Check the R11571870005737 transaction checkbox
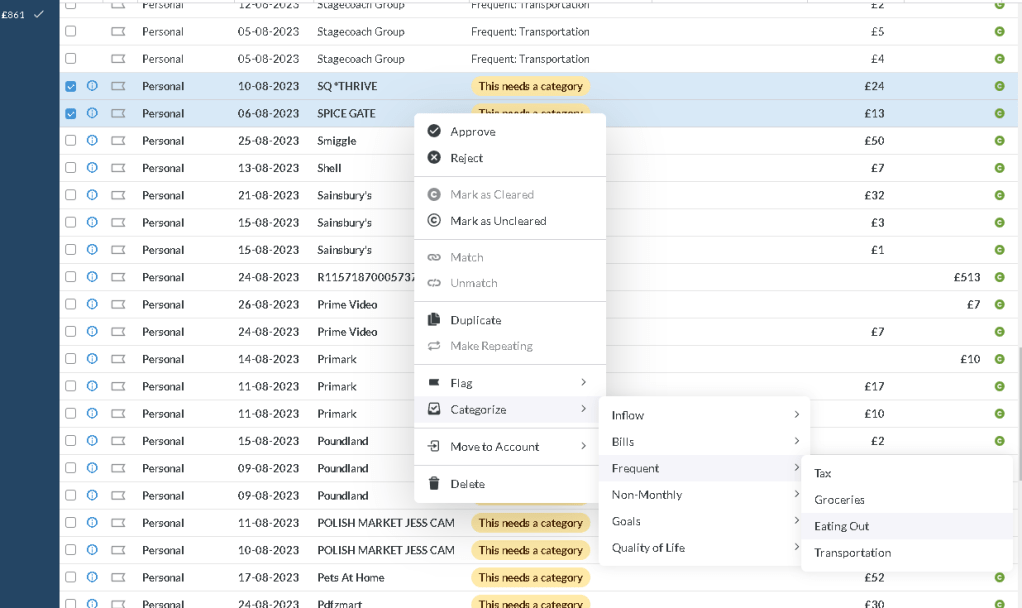 (70, 276)
